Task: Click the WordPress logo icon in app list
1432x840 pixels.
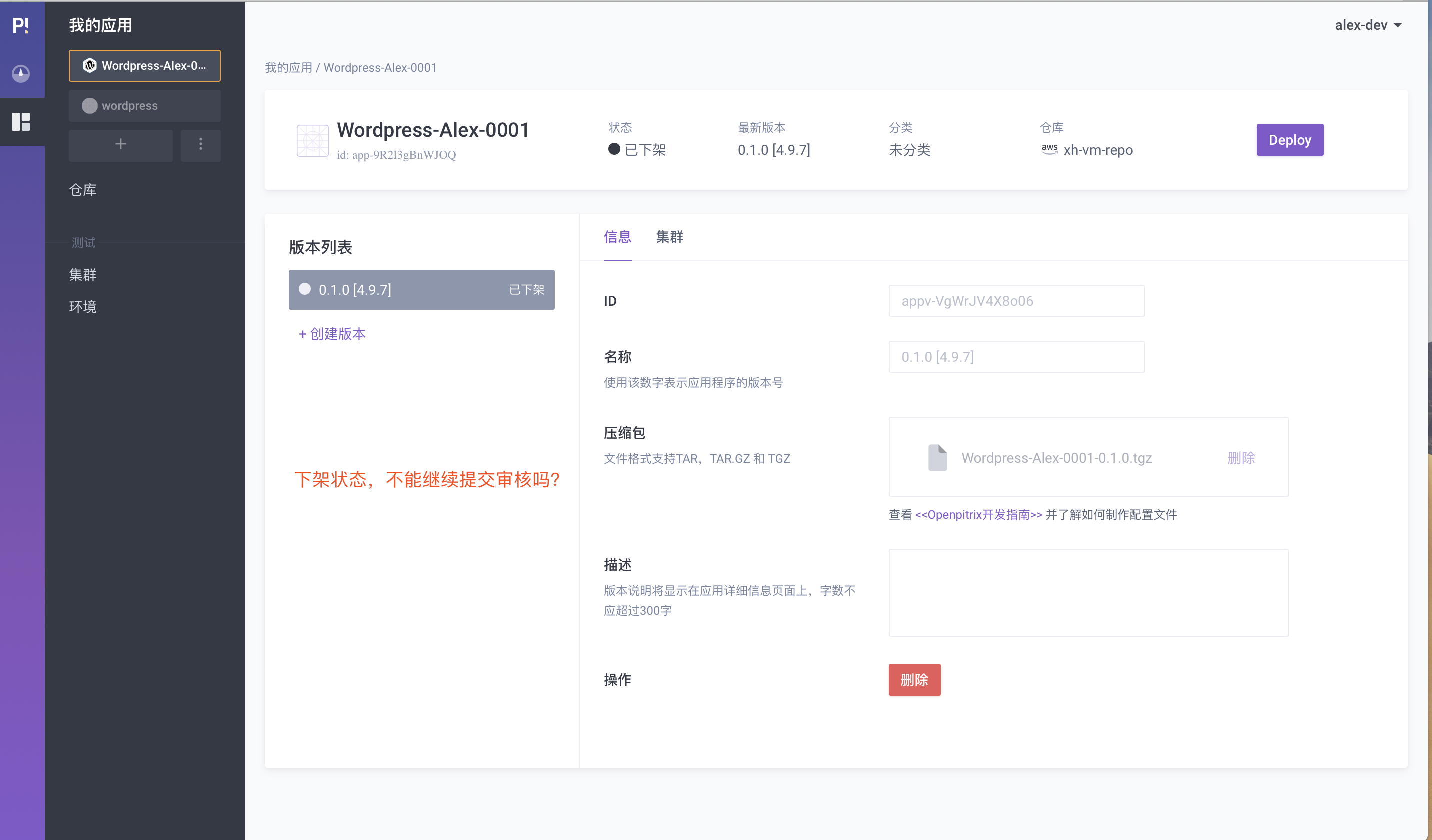Action: pyautogui.click(x=90, y=66)
